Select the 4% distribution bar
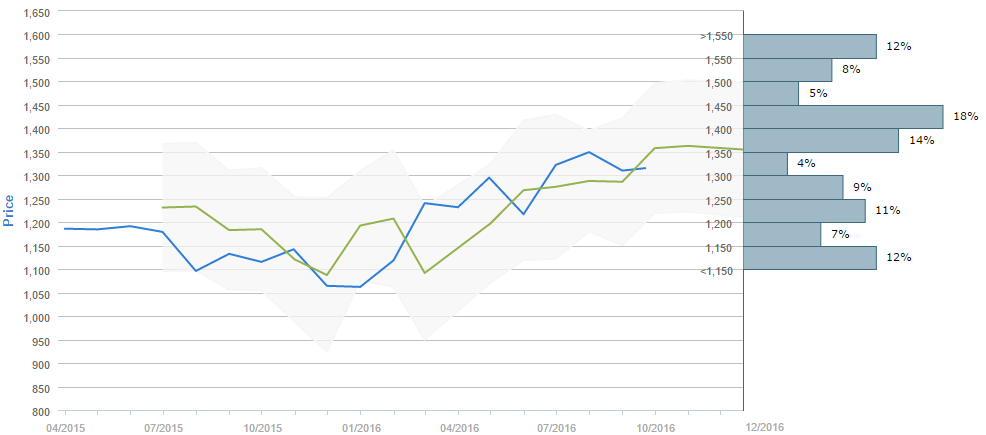Screen dimensions: 986x435 pos(766,164)
